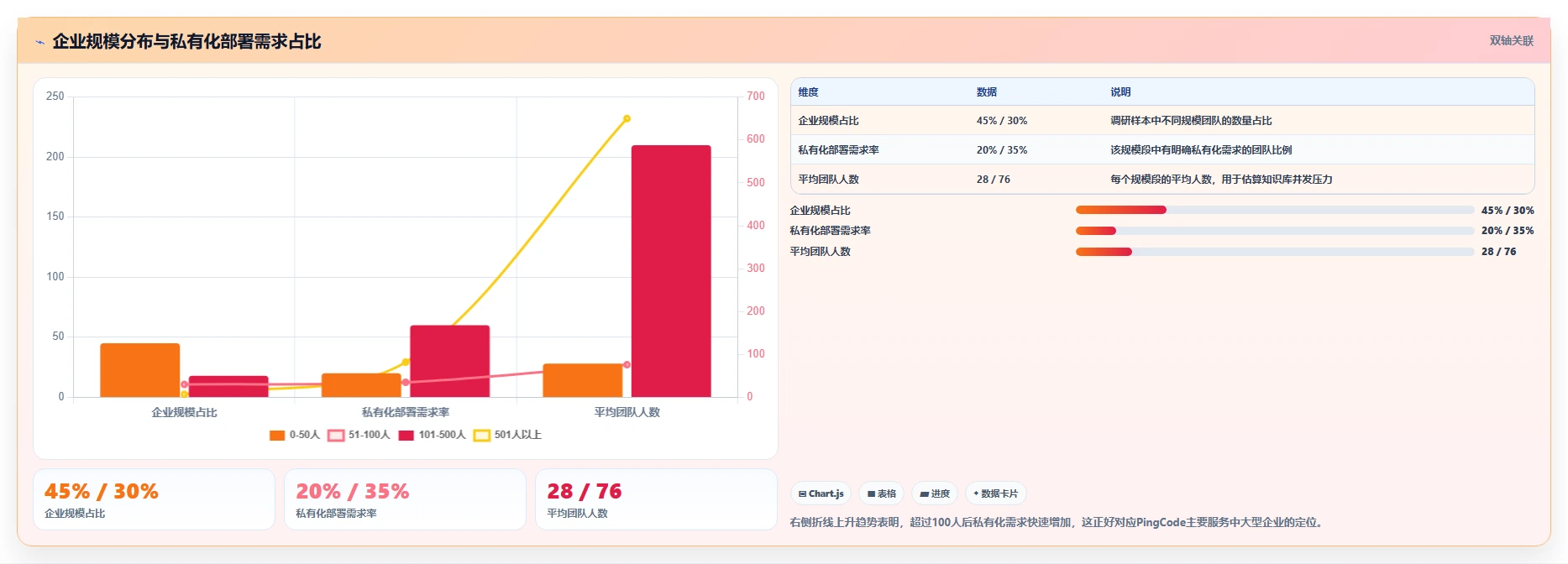Click the 平均团队人数 table row cell
Image resolution: width=1568 pixels, height=564 pixels.
[x=828, y=180]
